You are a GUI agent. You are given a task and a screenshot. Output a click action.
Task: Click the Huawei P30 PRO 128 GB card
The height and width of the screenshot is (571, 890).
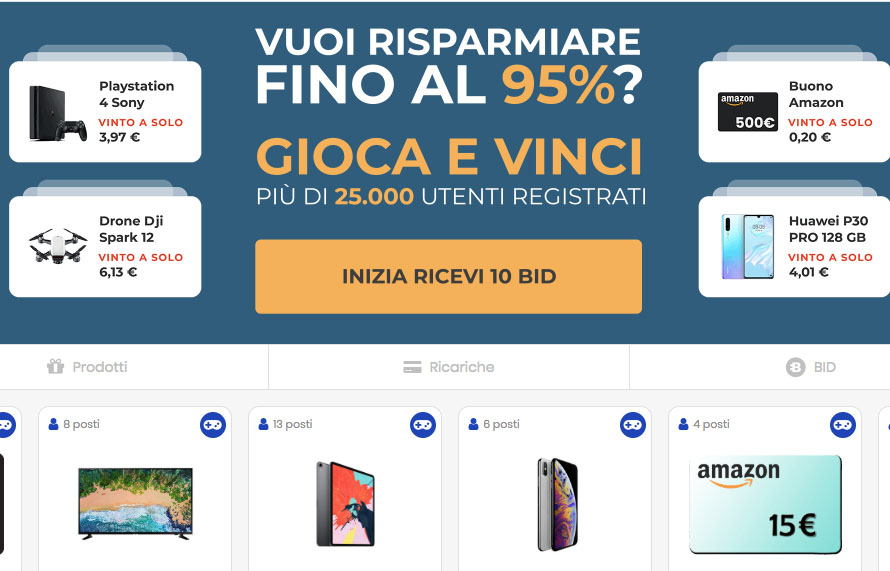coord(794,246)
